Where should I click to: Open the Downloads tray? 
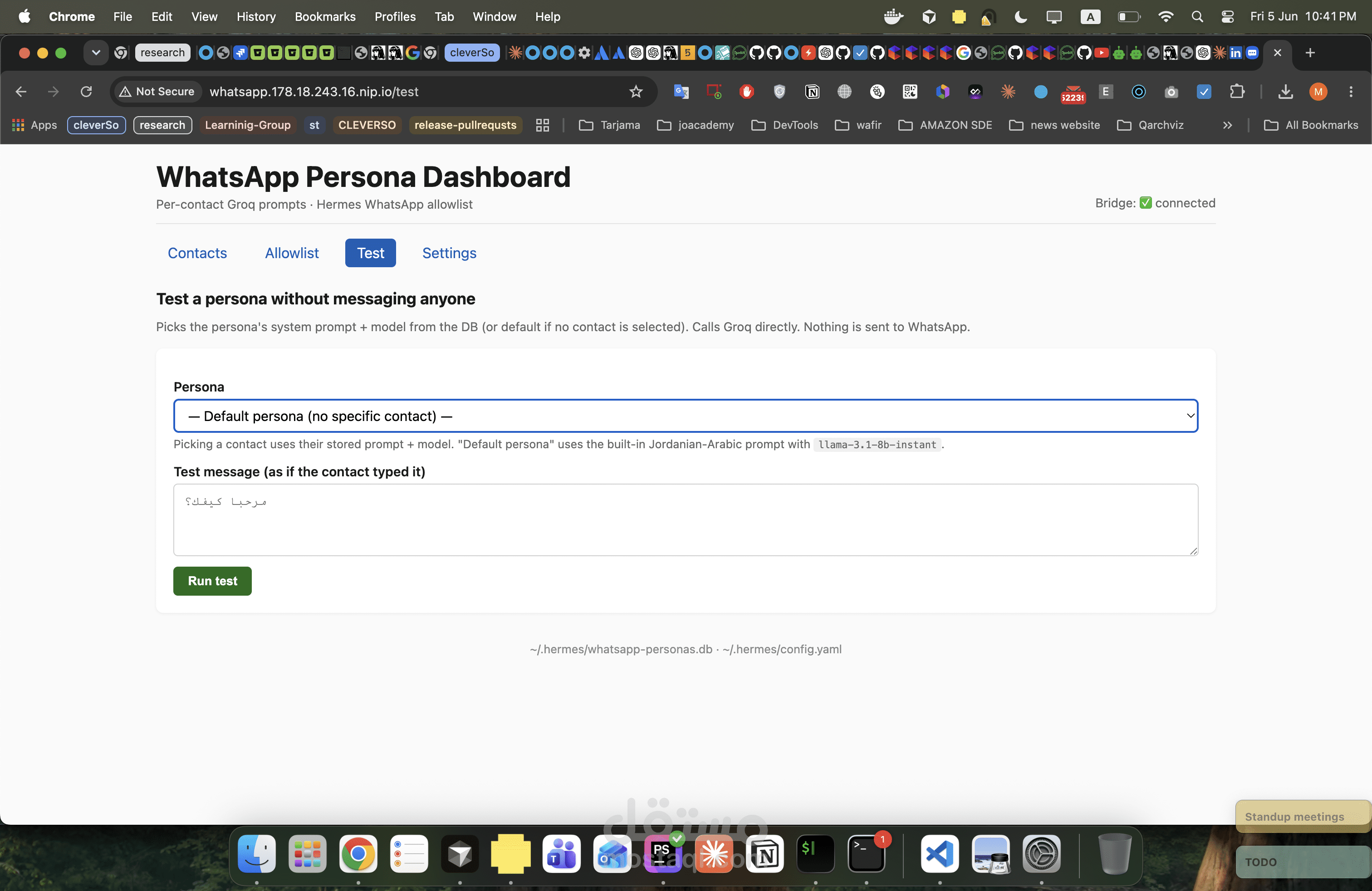[x=1285, y=92]
